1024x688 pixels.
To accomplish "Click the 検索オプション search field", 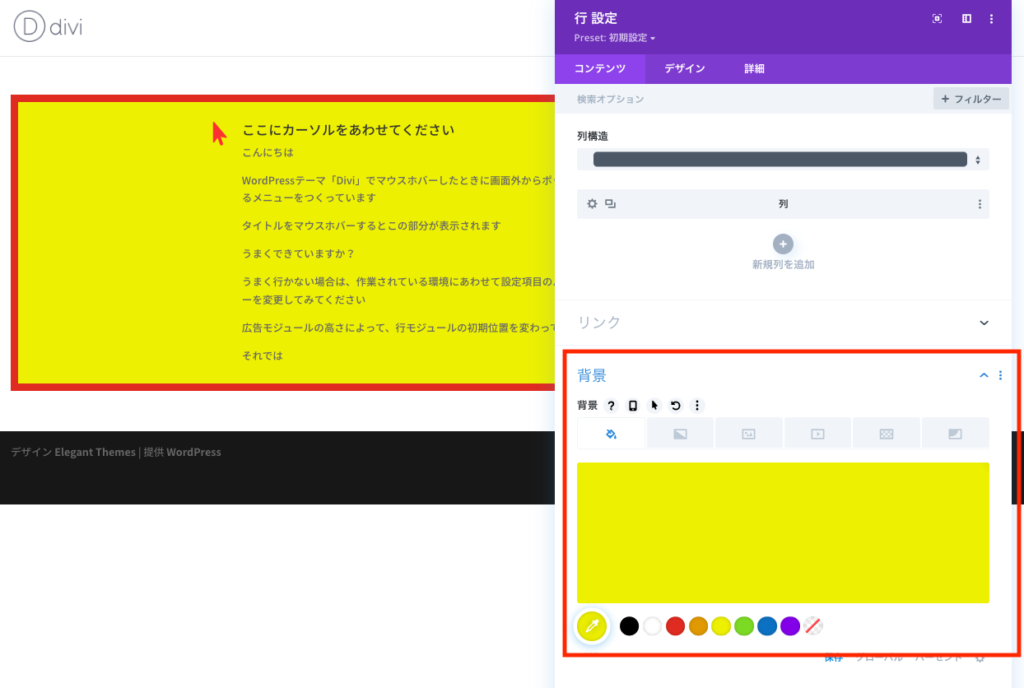I will [x=740, y=99].
